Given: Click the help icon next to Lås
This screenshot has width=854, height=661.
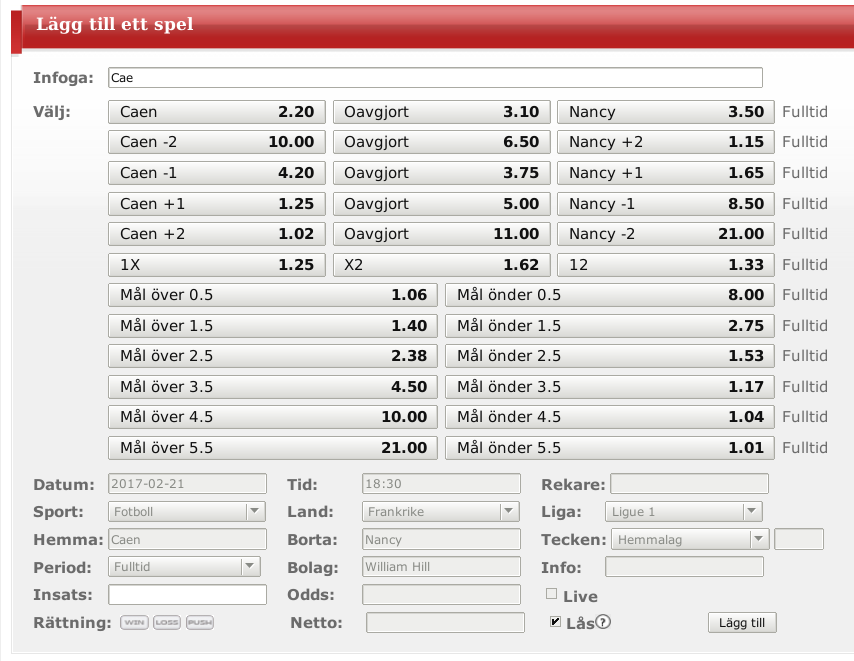Looking at the screenshot, I should pos(603,622).
